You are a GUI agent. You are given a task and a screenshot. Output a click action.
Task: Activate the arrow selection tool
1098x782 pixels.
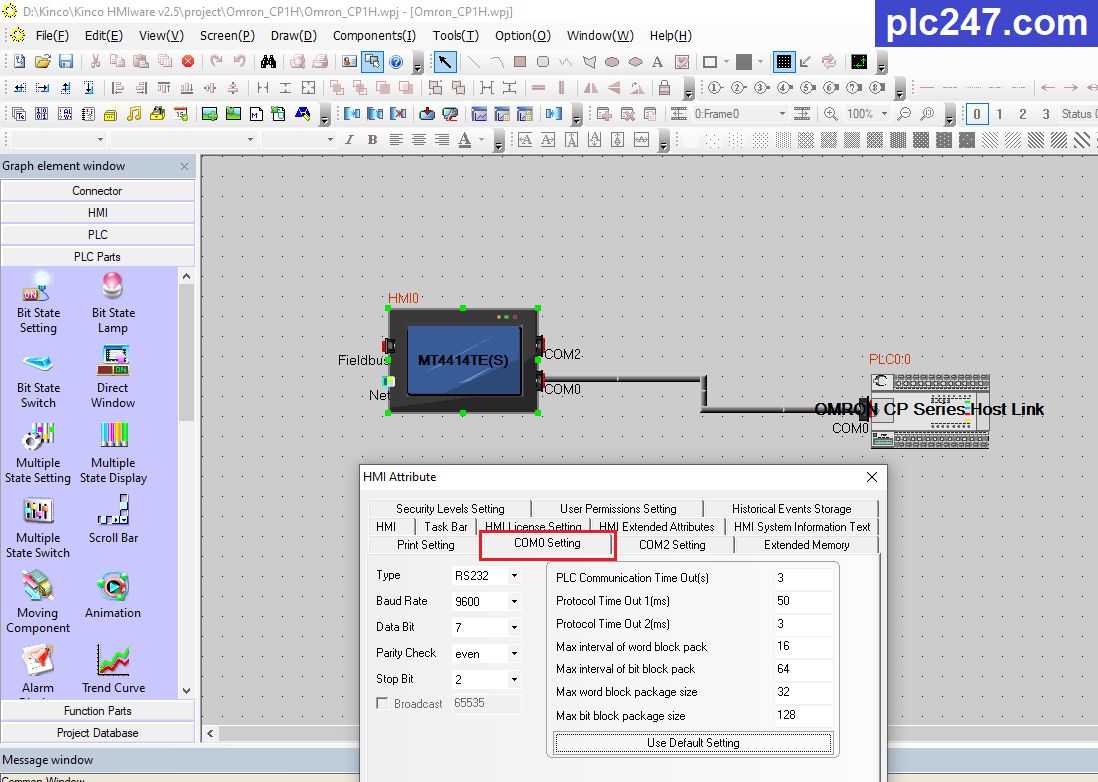447,61
